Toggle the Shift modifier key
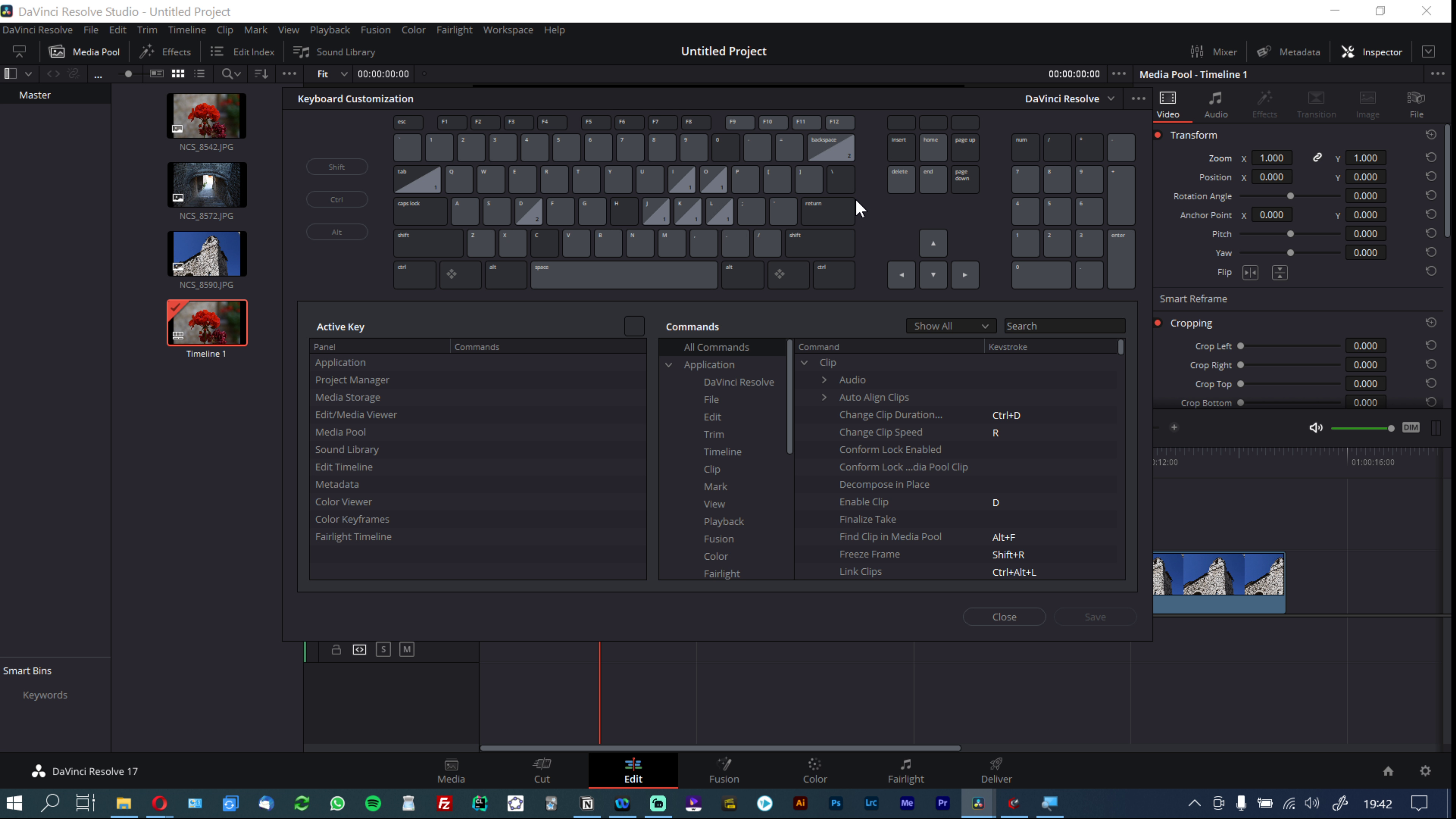The height and width of the screenshot is (819, 1456). tap(337, 167)
